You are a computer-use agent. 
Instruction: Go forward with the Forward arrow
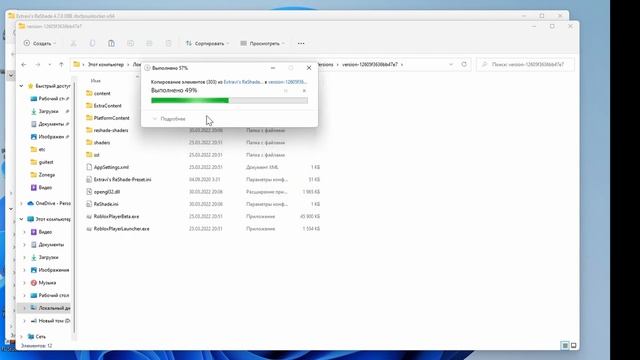click(38, 64)
